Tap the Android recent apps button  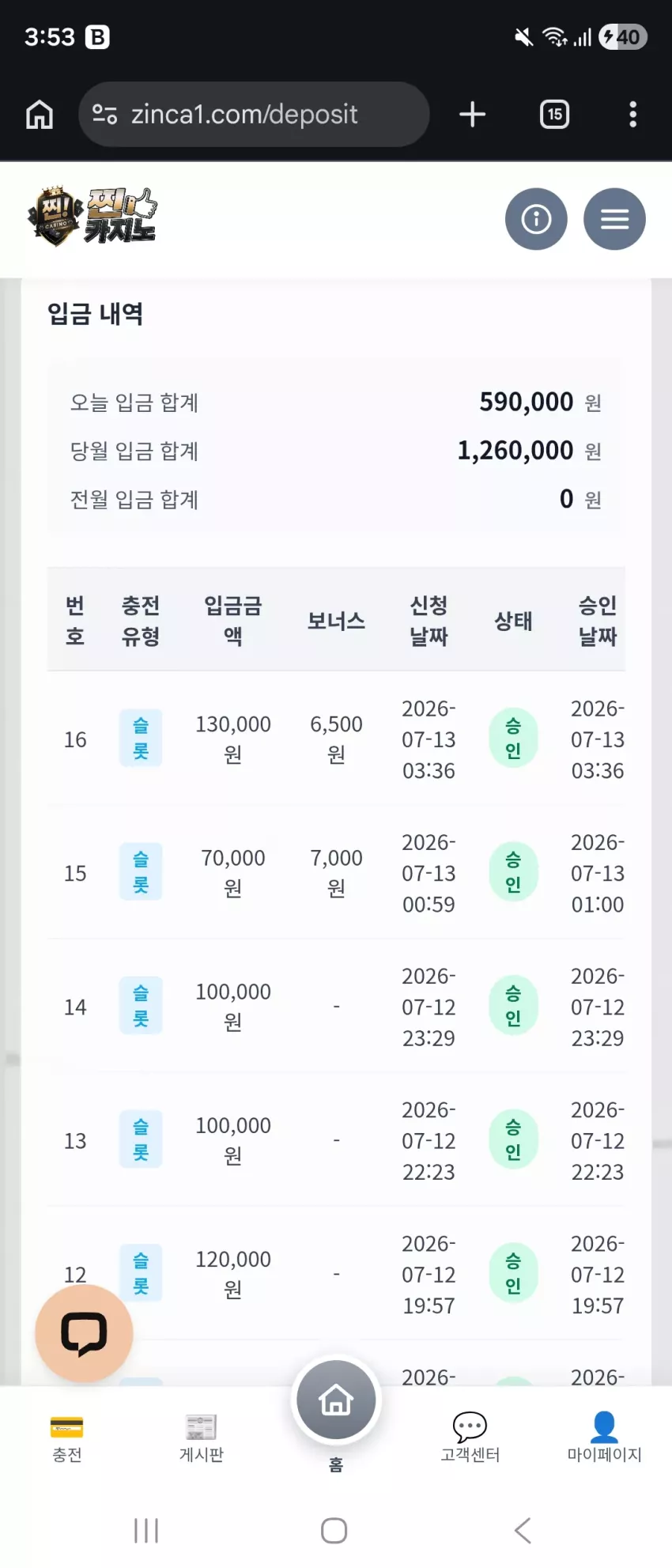146,1530
